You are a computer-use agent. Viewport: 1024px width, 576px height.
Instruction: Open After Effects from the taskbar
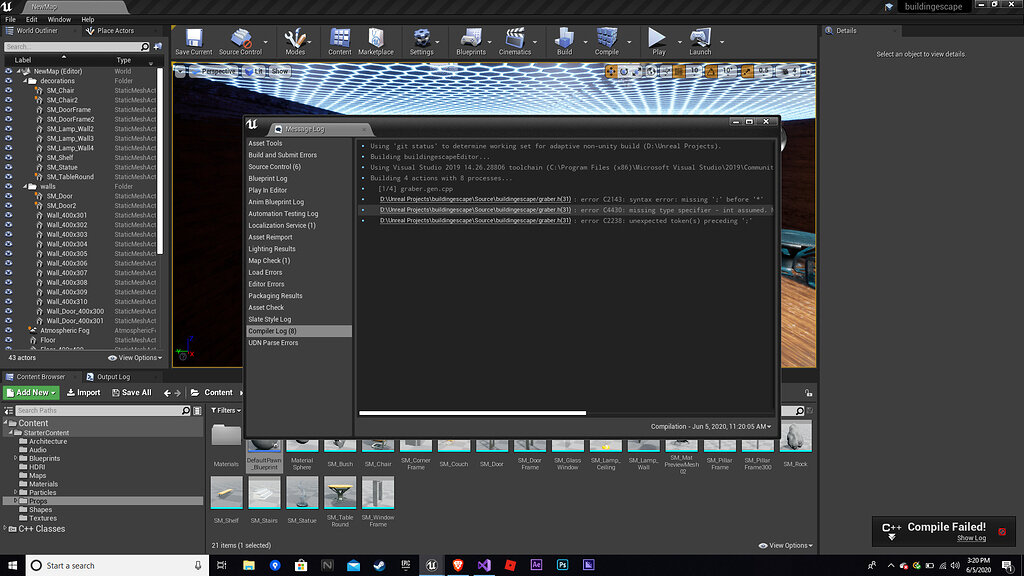point(536,566)
